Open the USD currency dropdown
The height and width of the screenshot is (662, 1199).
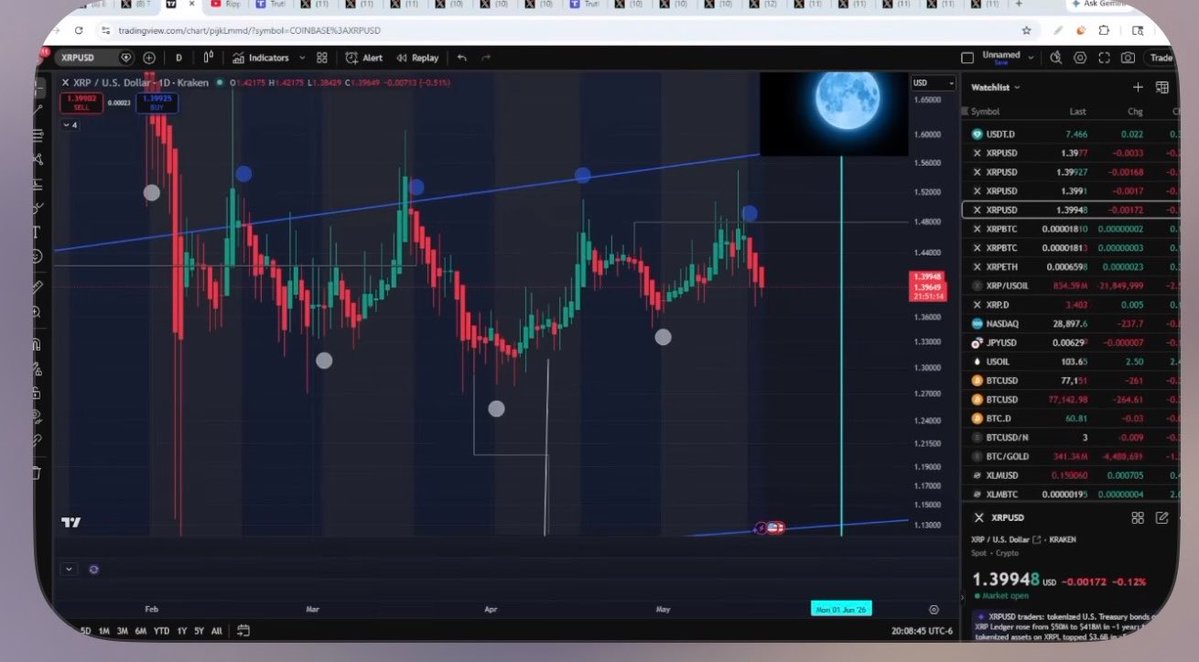[x=933, y=83]
